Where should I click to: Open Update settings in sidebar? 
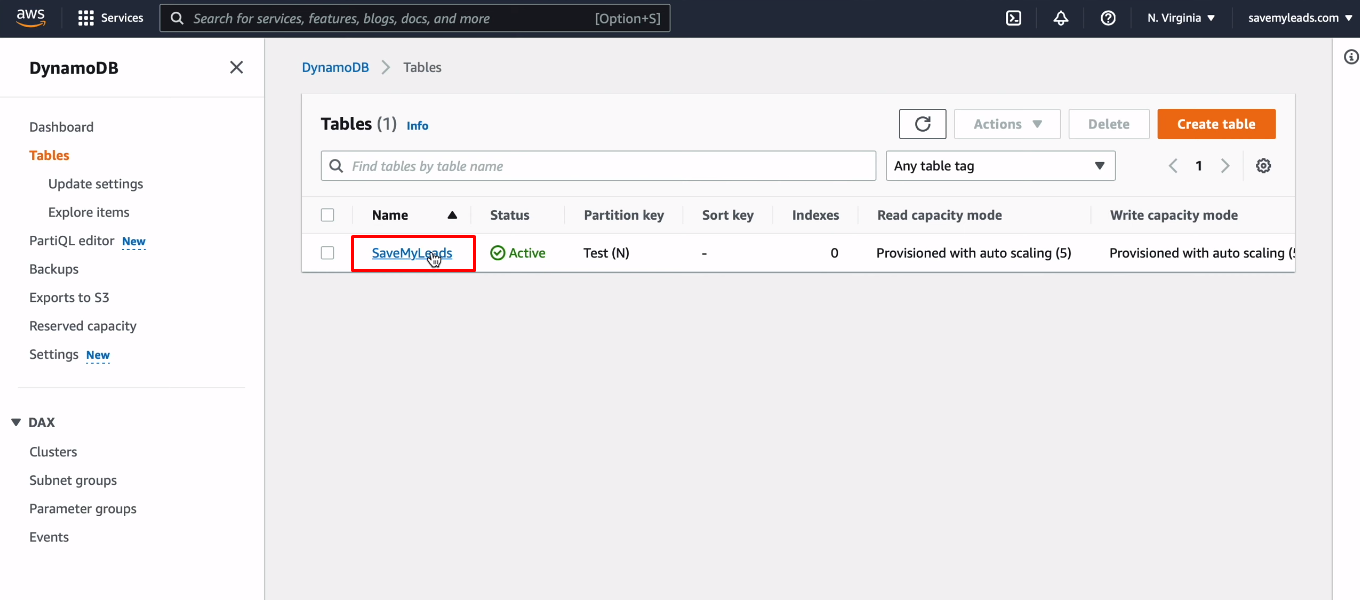(x=95, y=184)
